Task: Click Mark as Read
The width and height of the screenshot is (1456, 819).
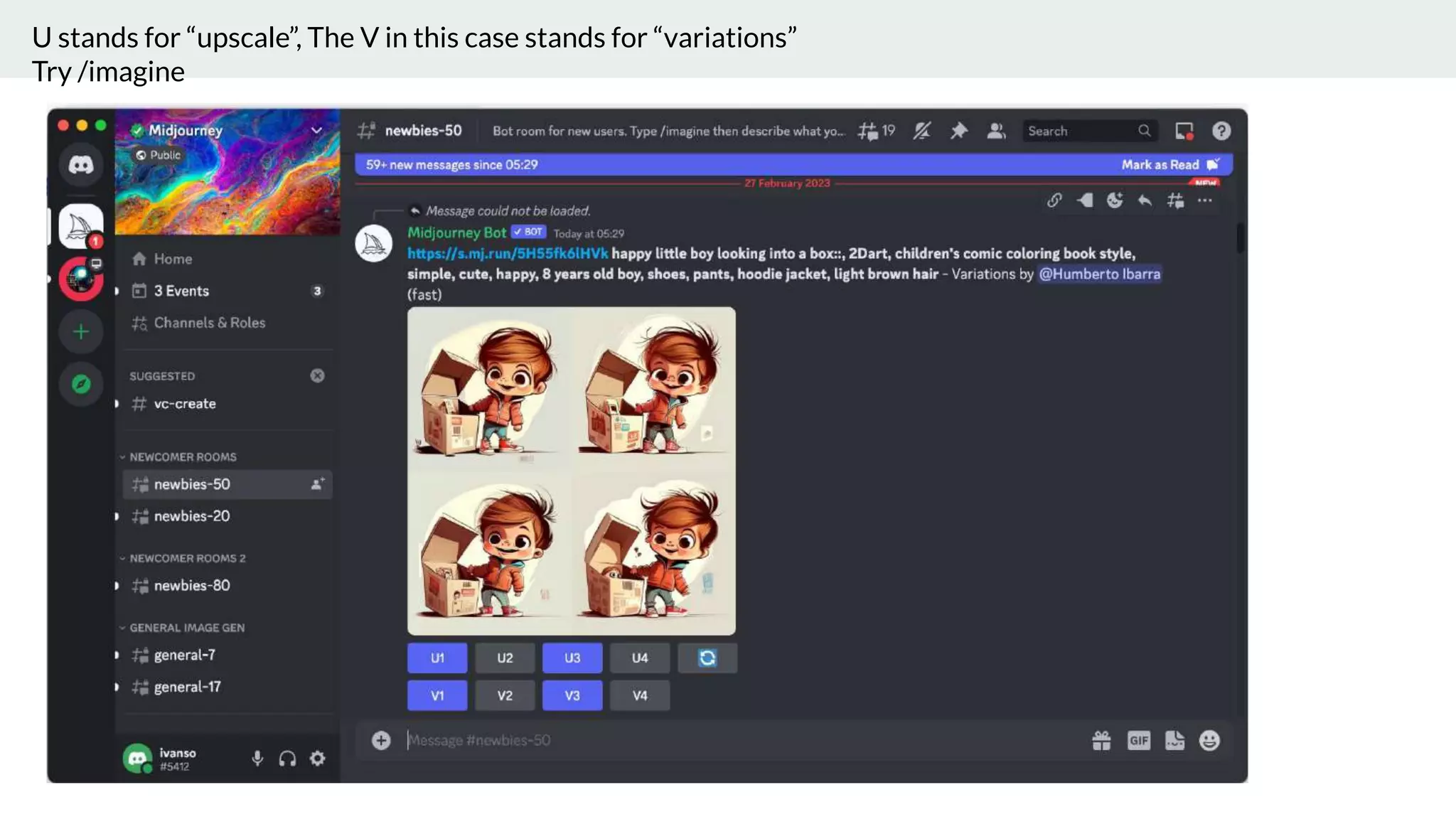Action: [x=1169, y=165]
